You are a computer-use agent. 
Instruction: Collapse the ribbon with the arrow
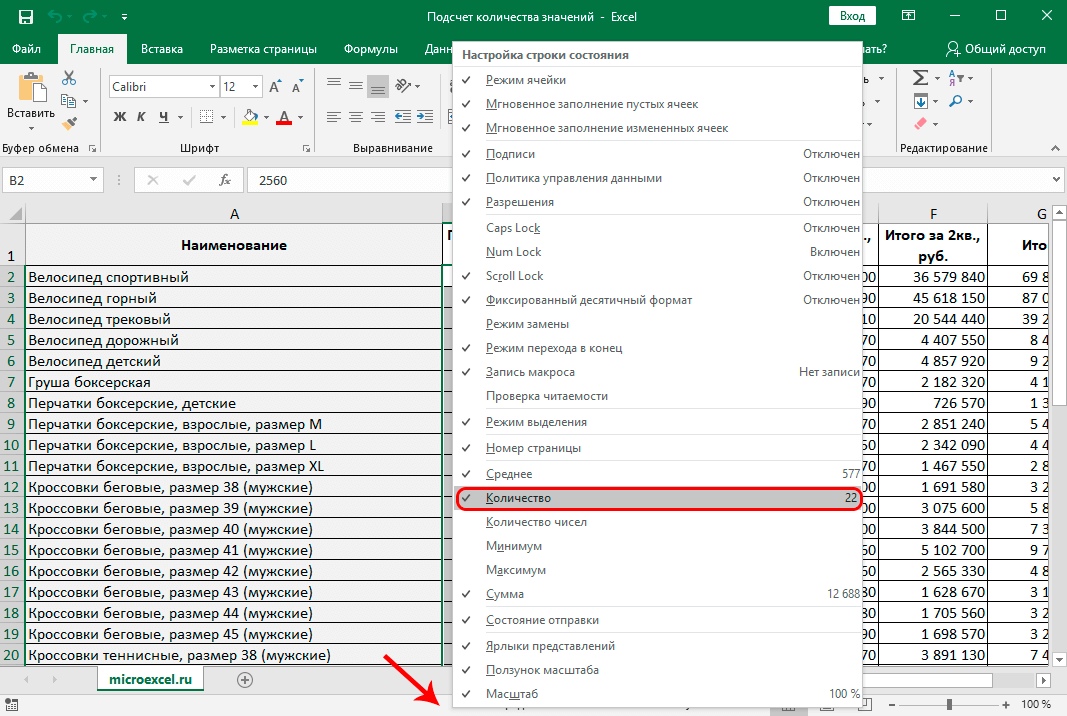[x=1055, y=148]
